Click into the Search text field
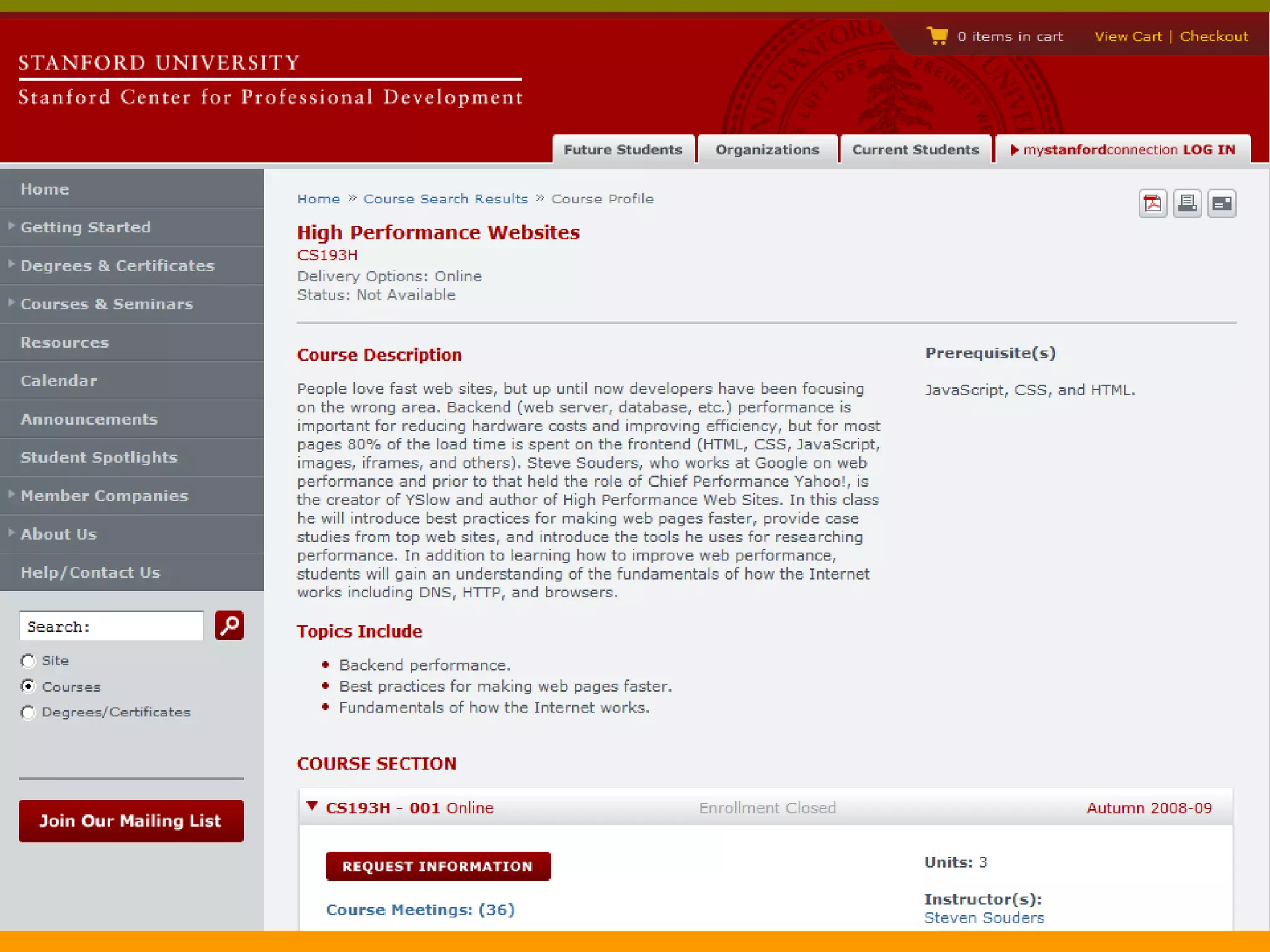 112,626
